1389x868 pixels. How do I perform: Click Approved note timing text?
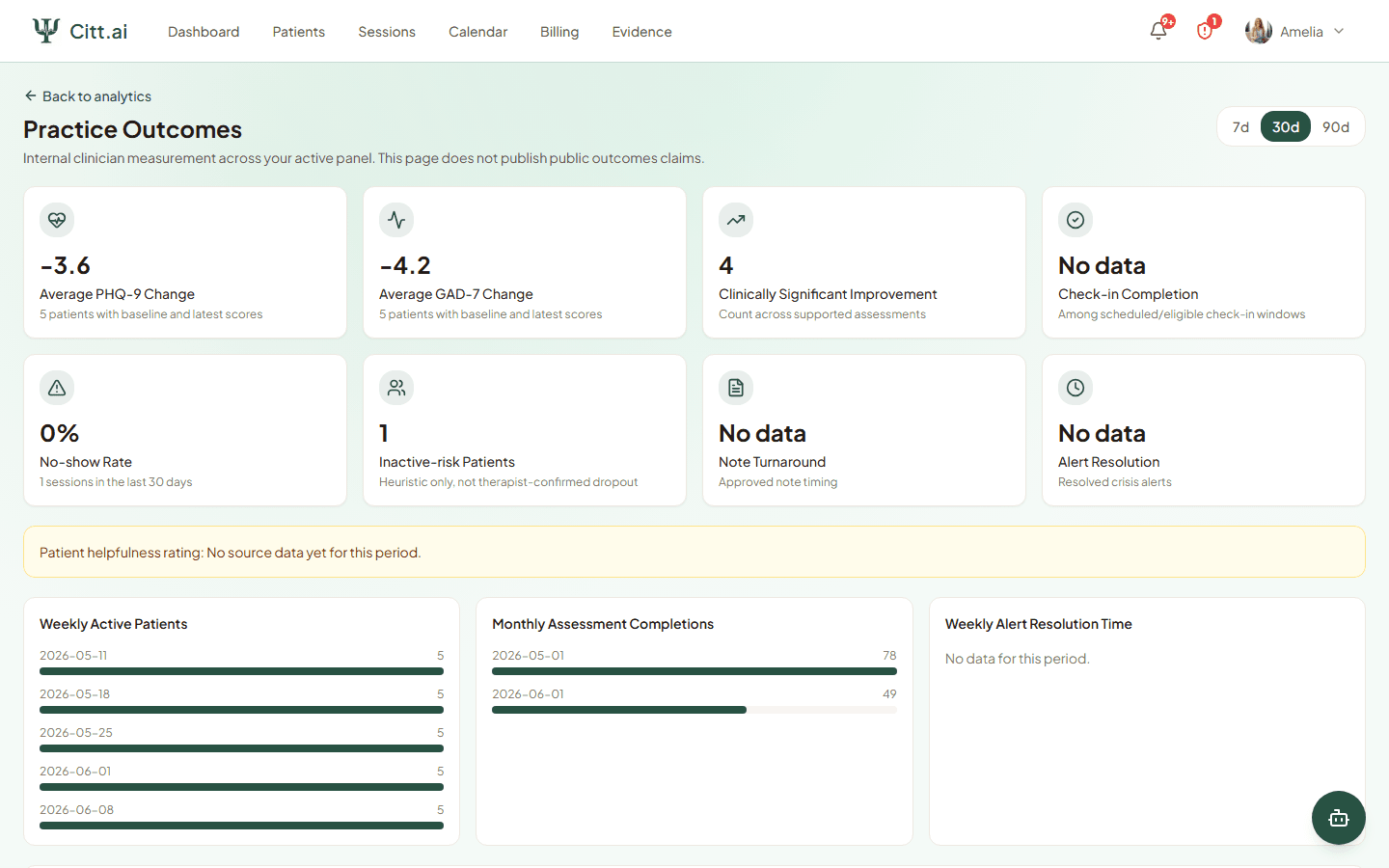click(777, 482)
